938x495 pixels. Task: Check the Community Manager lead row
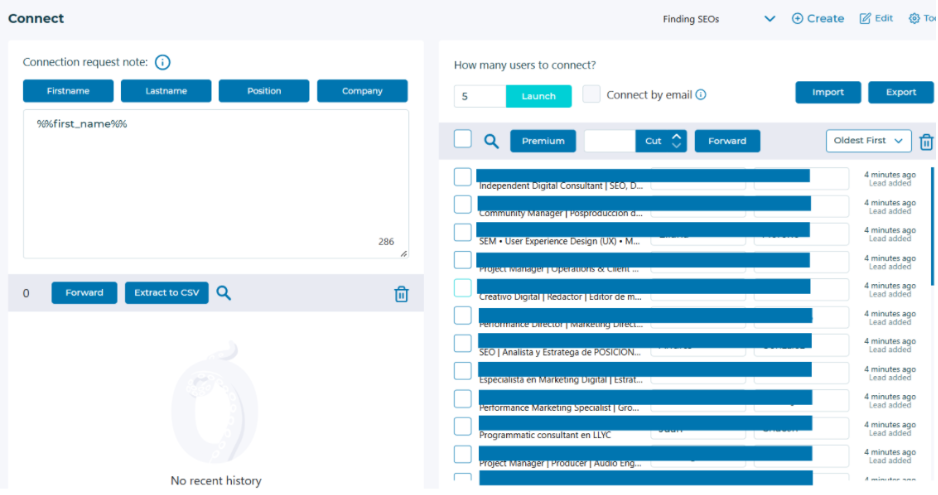coord(462,205)
